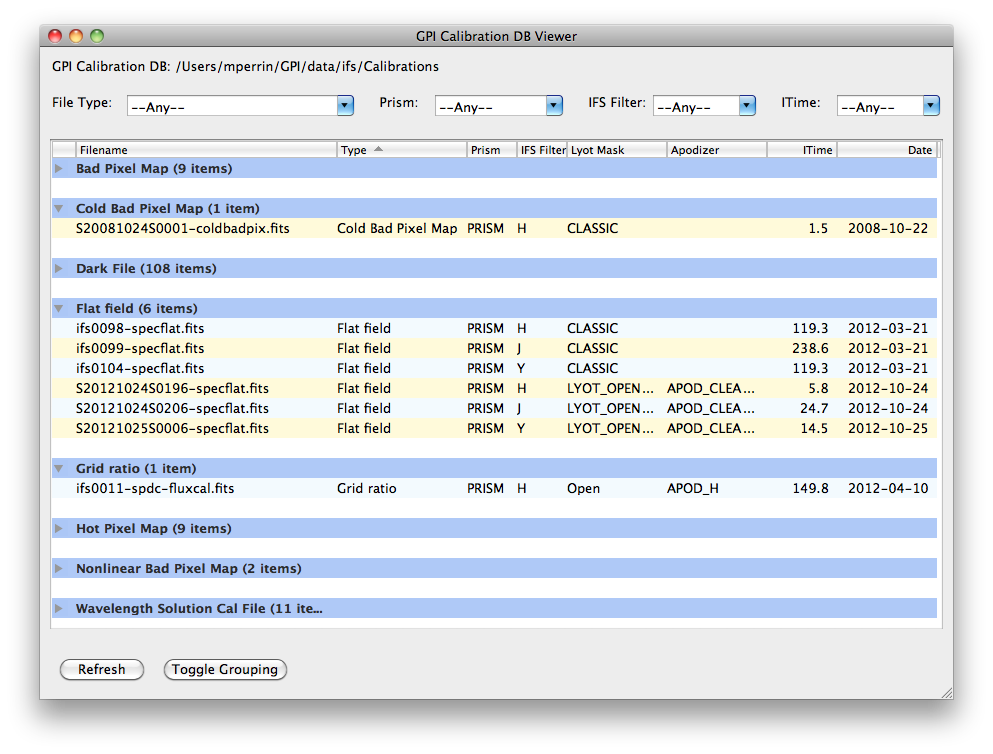The width and height of the screenshot is (993, 754).
Task: Open the ITime filter dropdown
Action: (x=930, y=105)
